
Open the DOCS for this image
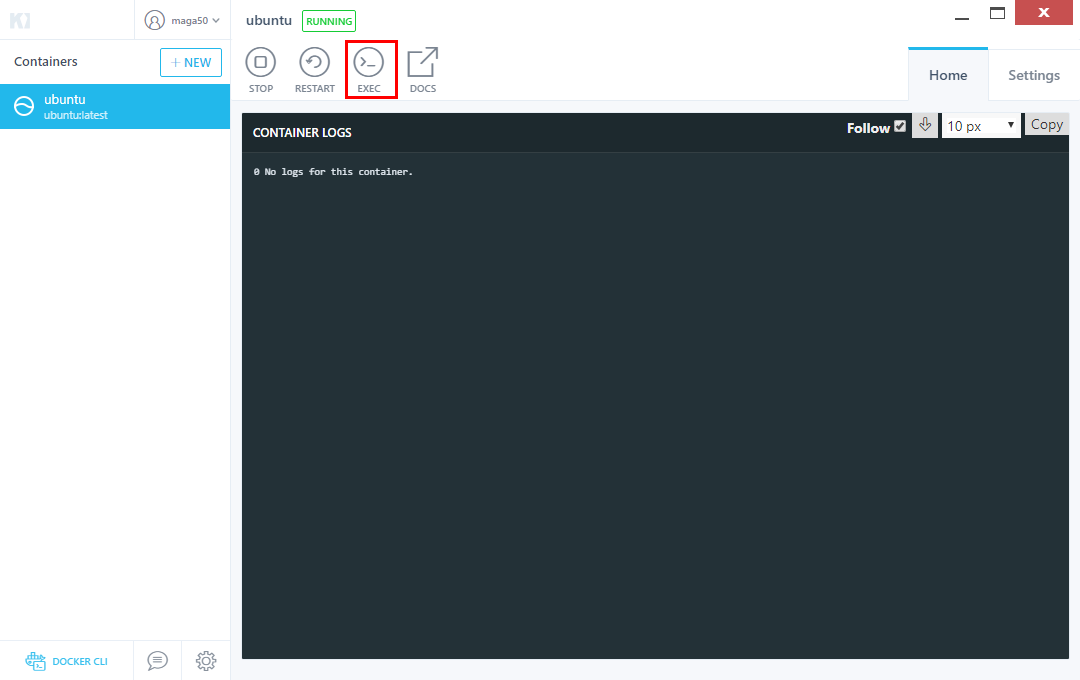pyautogui.click(x=422, y=68)
